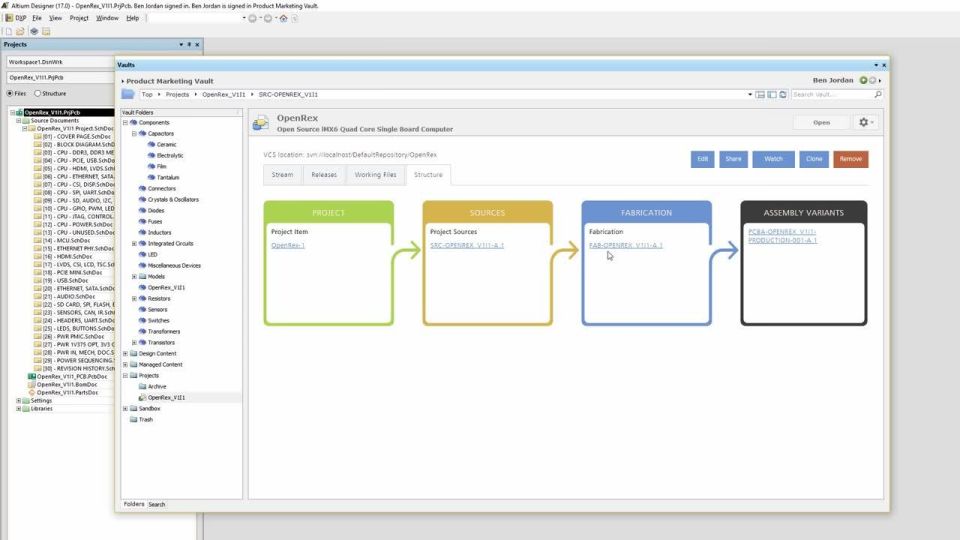The width and height of the screenshot is (960, 540).
Task: Click the Watch button
Action: click(x=773, y=159)
